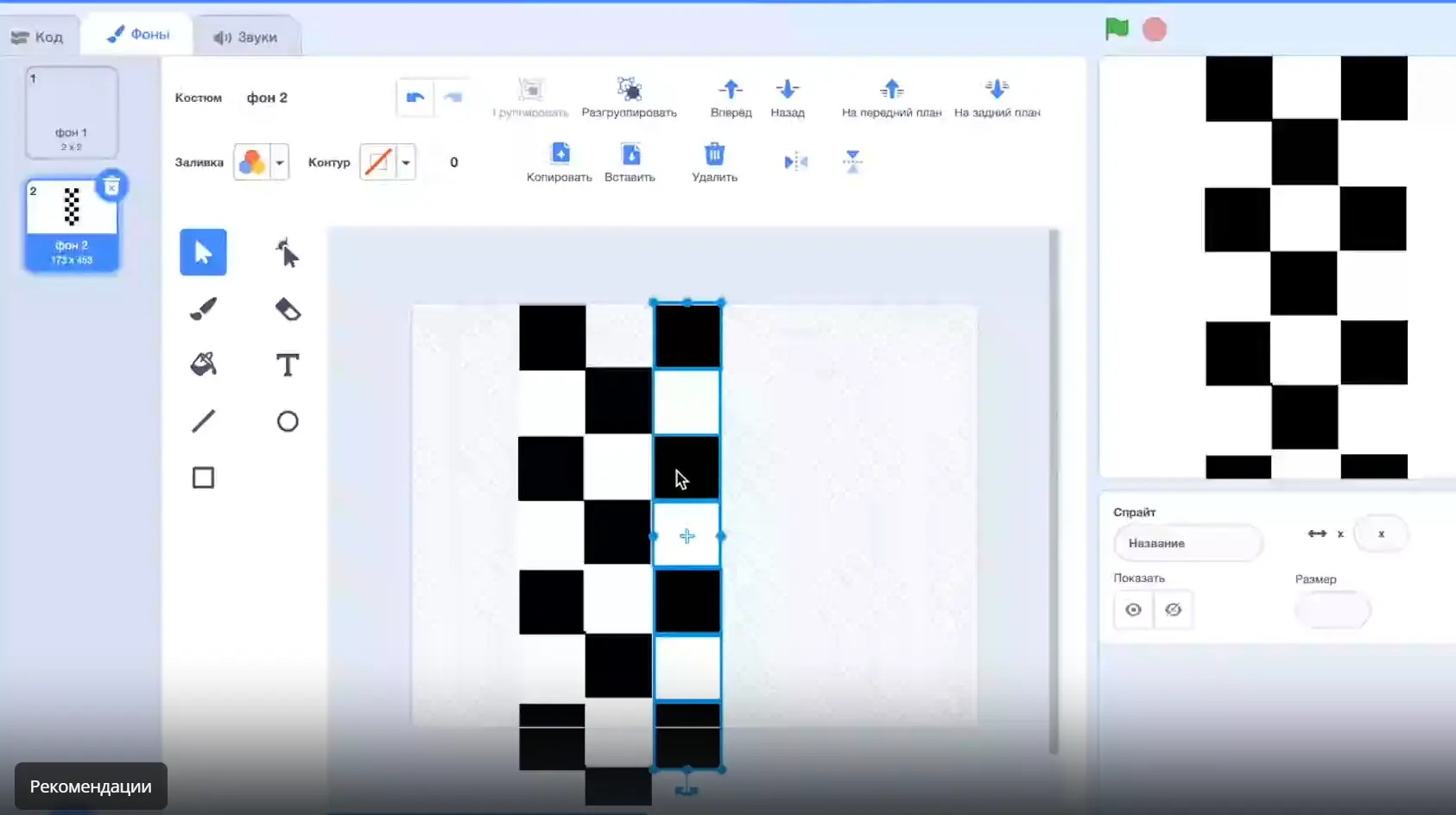Redo the costume edit

(453, 98)
